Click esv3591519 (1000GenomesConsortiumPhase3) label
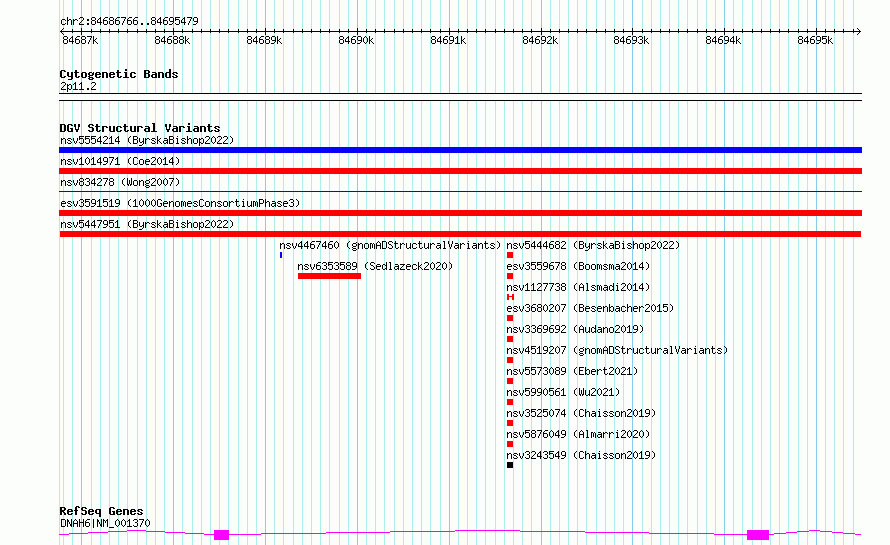The image size is (890, 545). [x=180, y=203]
